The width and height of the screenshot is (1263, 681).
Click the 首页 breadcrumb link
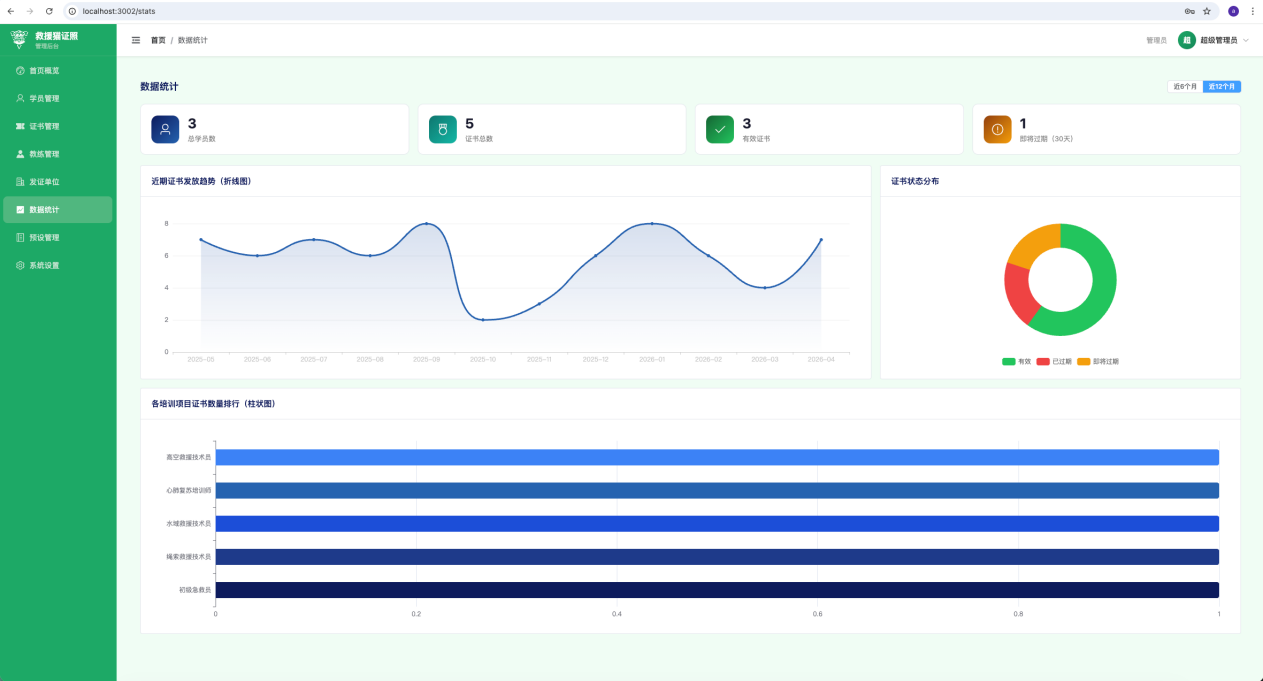click(158, 40)
